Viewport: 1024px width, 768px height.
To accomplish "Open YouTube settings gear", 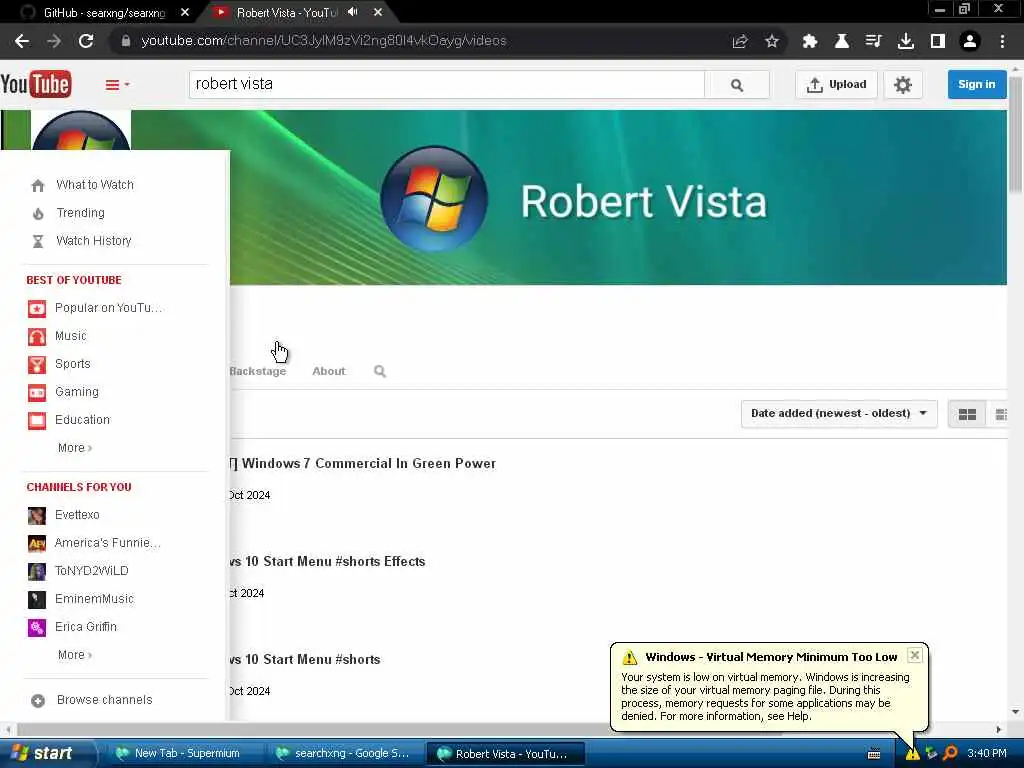I will pos(903,85).
